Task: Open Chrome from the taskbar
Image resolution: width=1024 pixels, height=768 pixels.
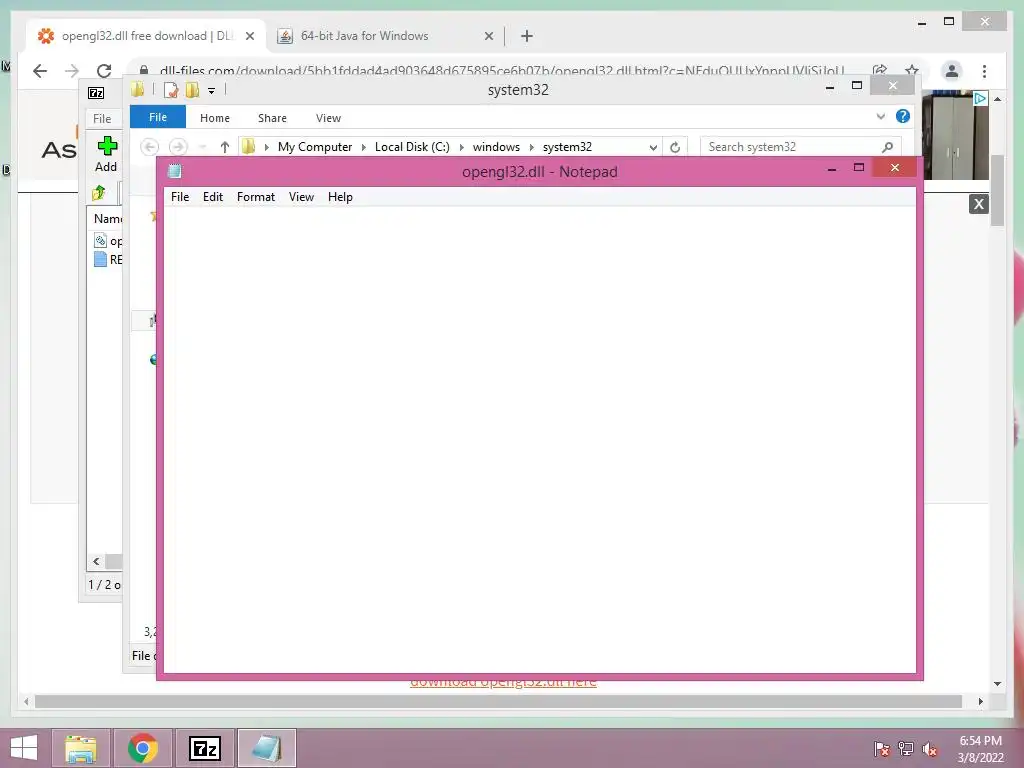Action: (x=142, y=748)
